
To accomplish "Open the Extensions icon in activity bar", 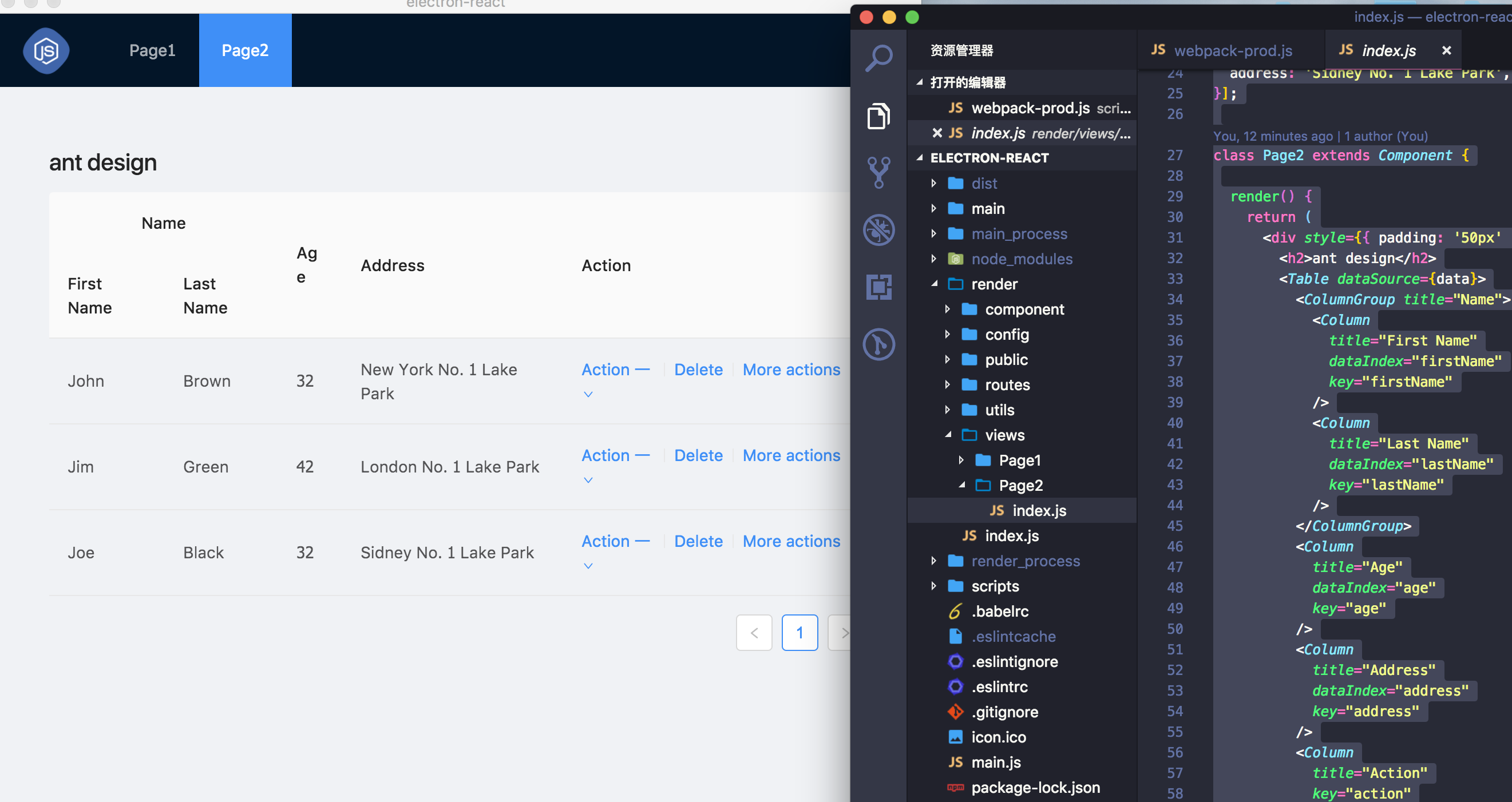I will (x=878, y=287).
